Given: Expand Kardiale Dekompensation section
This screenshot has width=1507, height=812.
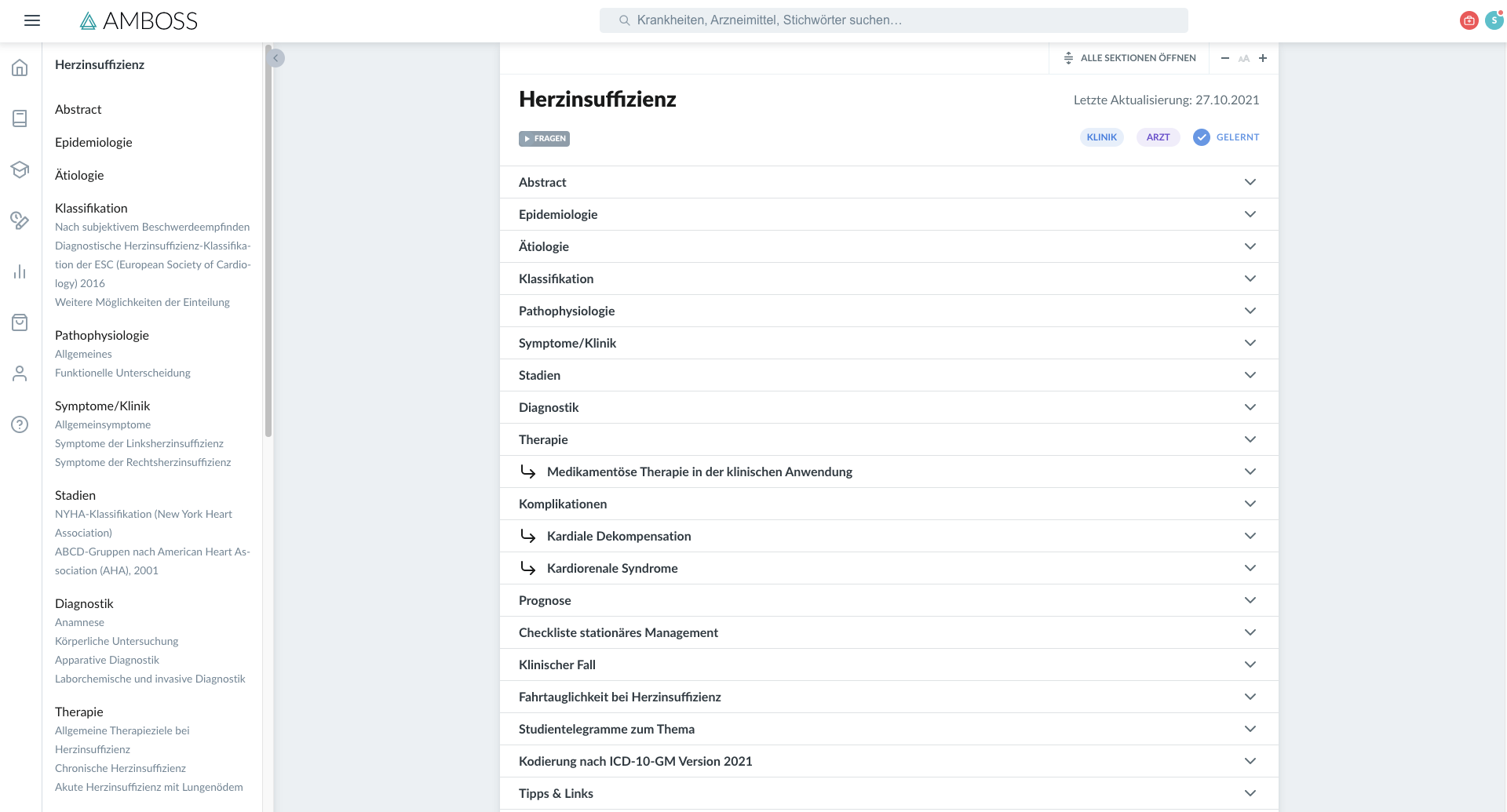Looking at the screenshot, I should coord(889,536).
